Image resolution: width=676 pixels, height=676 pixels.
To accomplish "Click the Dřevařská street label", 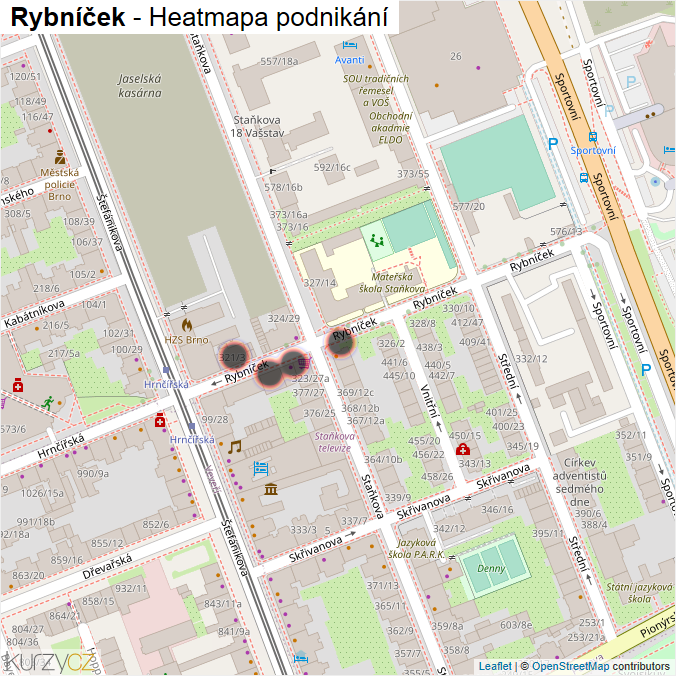I will (107, 566).
